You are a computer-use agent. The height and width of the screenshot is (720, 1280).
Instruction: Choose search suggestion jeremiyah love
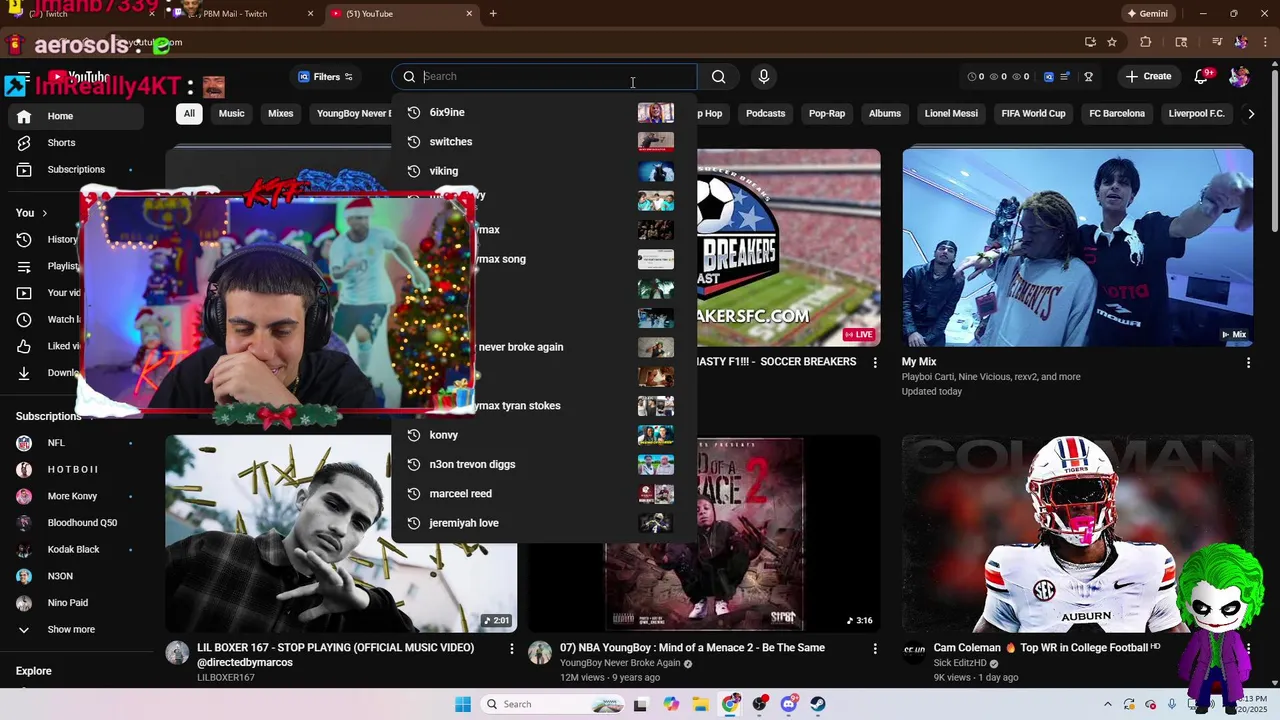[544, 523]
